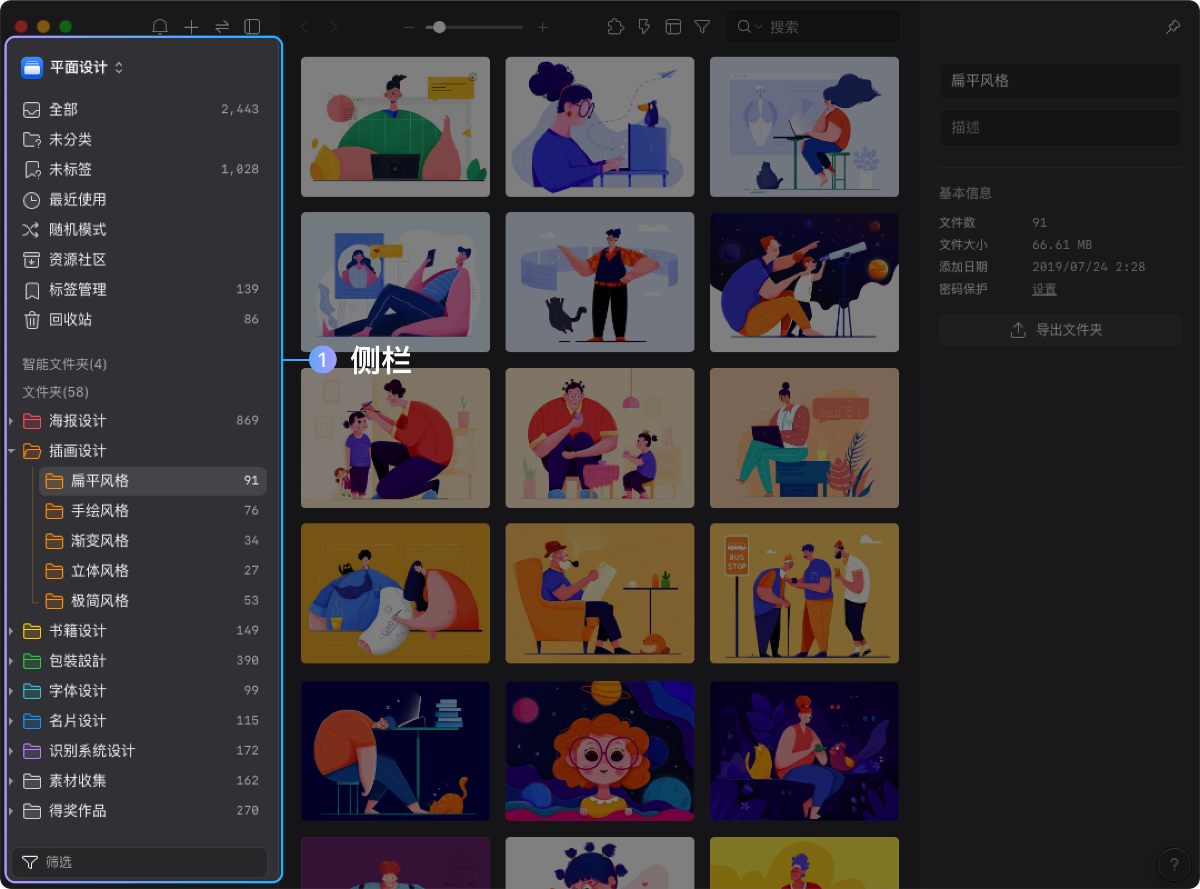The image size is (1200, 889).
Task: Click the 设置 password protection link
Action: [1044, 290]
